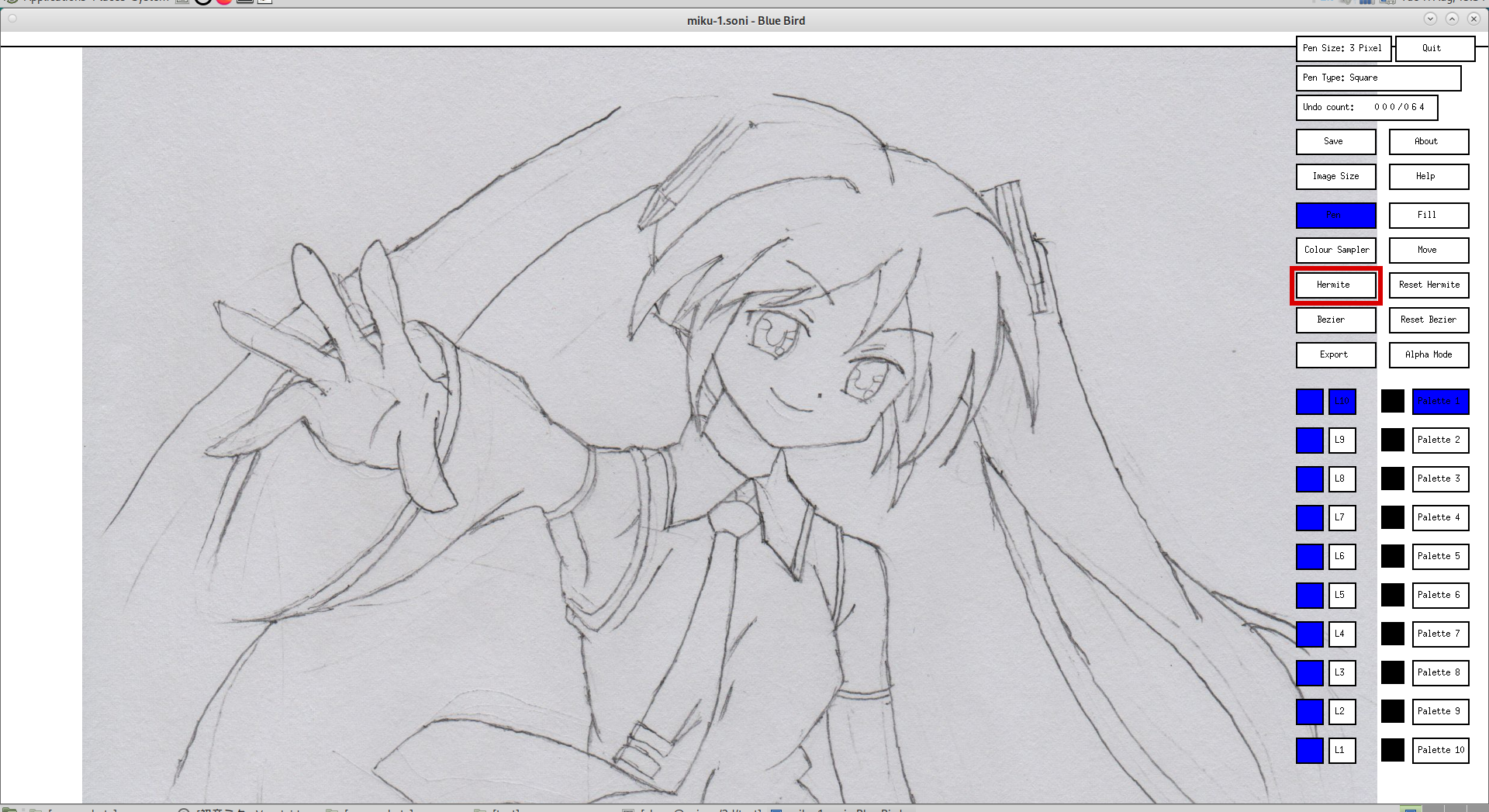Toggle the blue square beside L8

click(x=1310, y=479)
